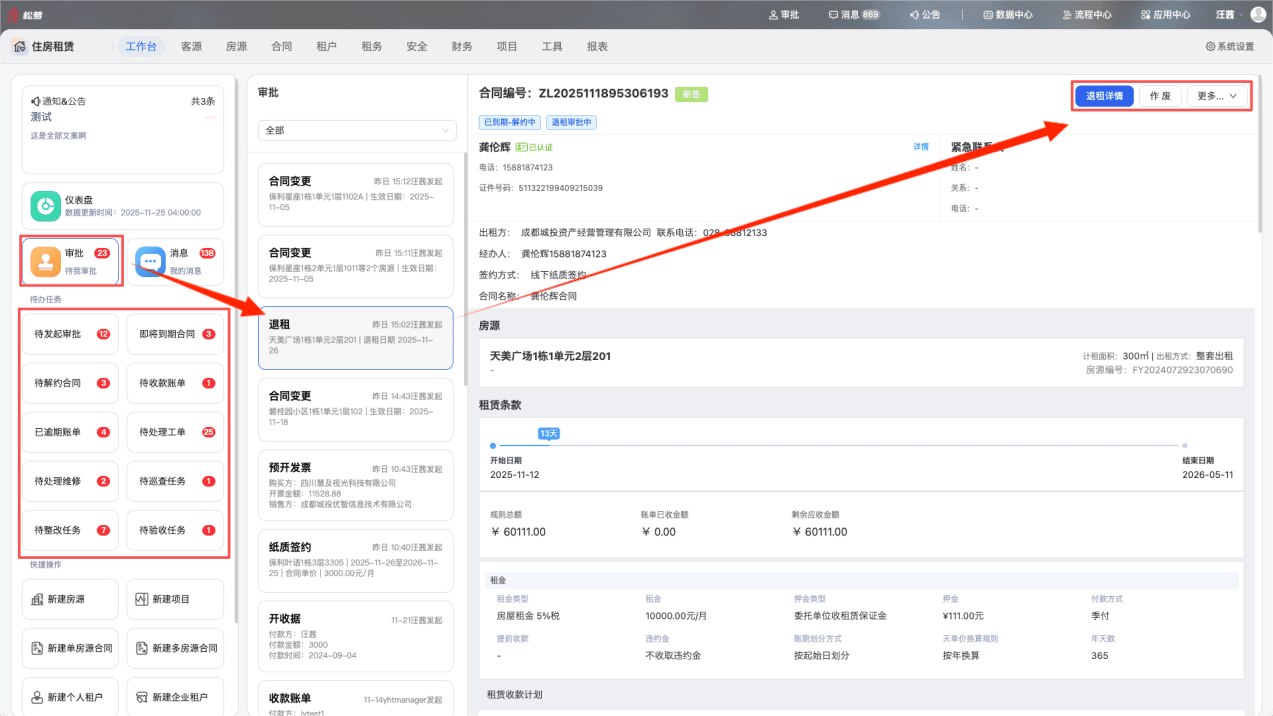This screenshot has height=716, width=1273.
Task: Open 应用中心 in the header
Action: (1165, 15)
